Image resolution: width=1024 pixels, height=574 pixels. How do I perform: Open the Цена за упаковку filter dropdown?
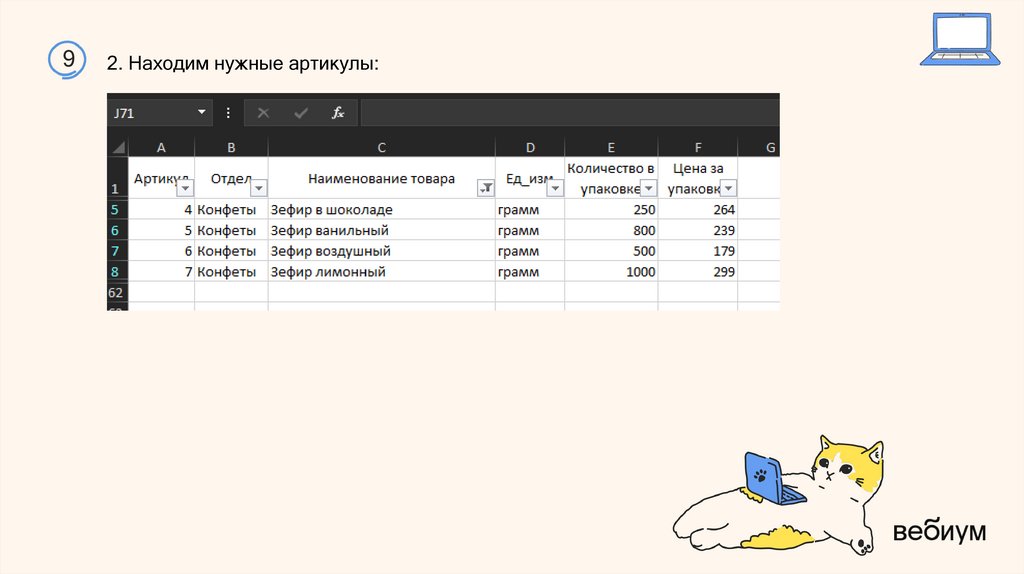coord(728,188)
